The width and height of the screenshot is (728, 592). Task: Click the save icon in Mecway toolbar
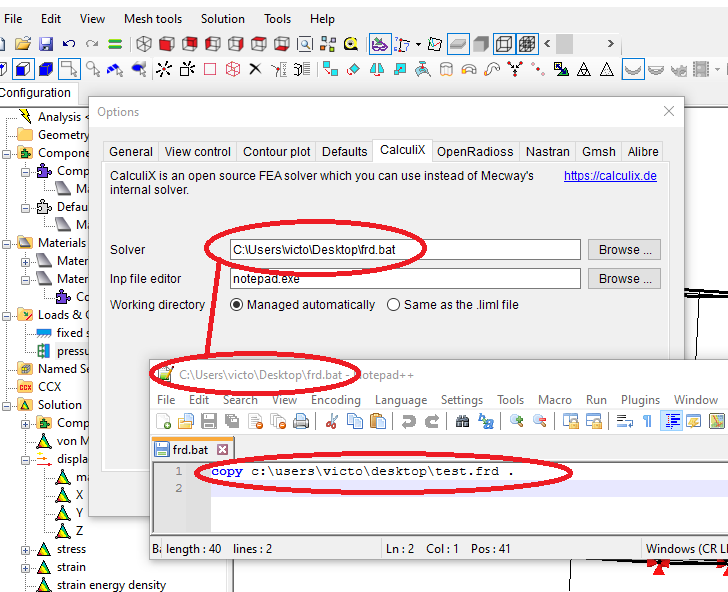click(46, 44)
